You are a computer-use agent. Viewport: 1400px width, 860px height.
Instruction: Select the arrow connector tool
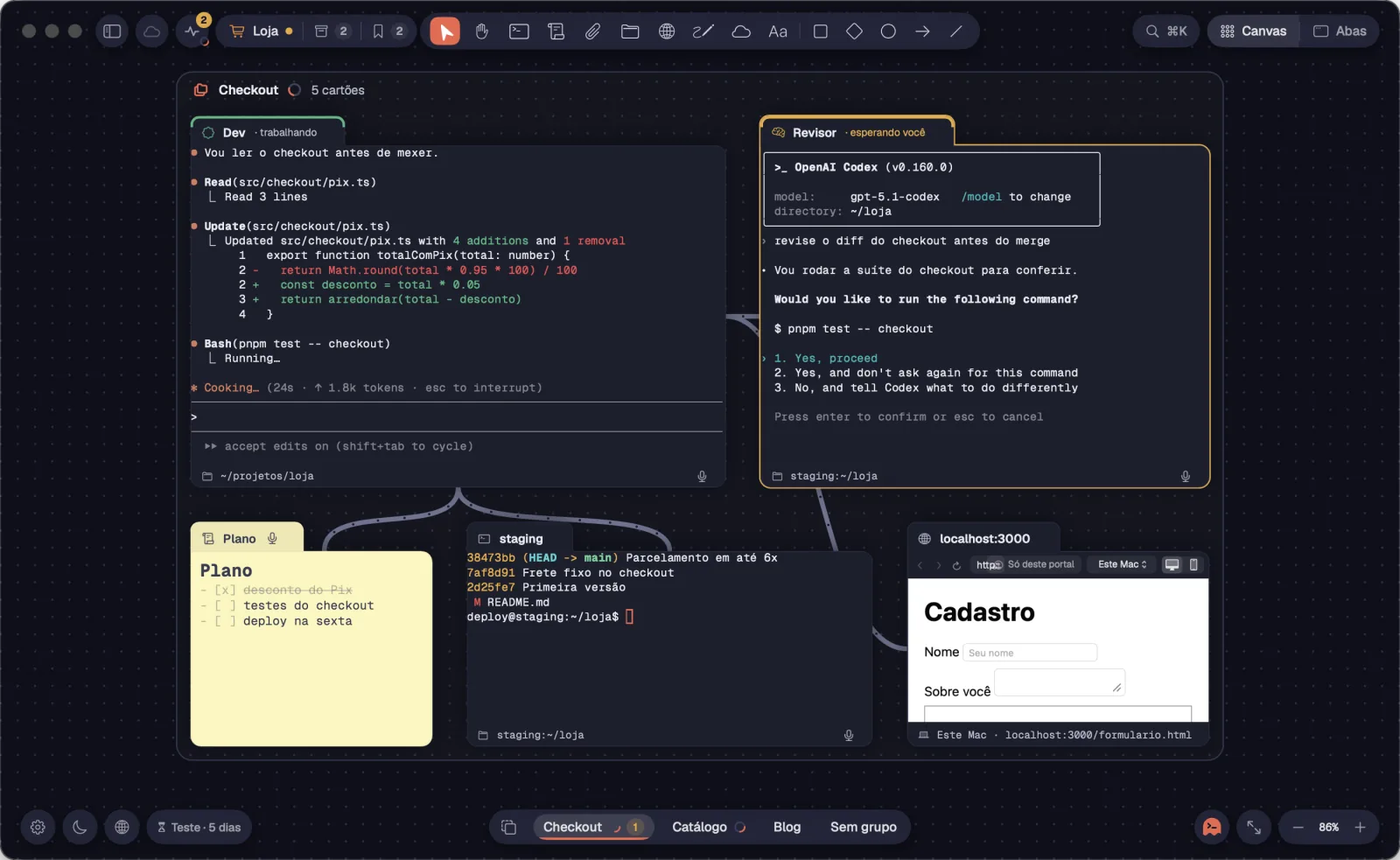(x=922, y=31)
